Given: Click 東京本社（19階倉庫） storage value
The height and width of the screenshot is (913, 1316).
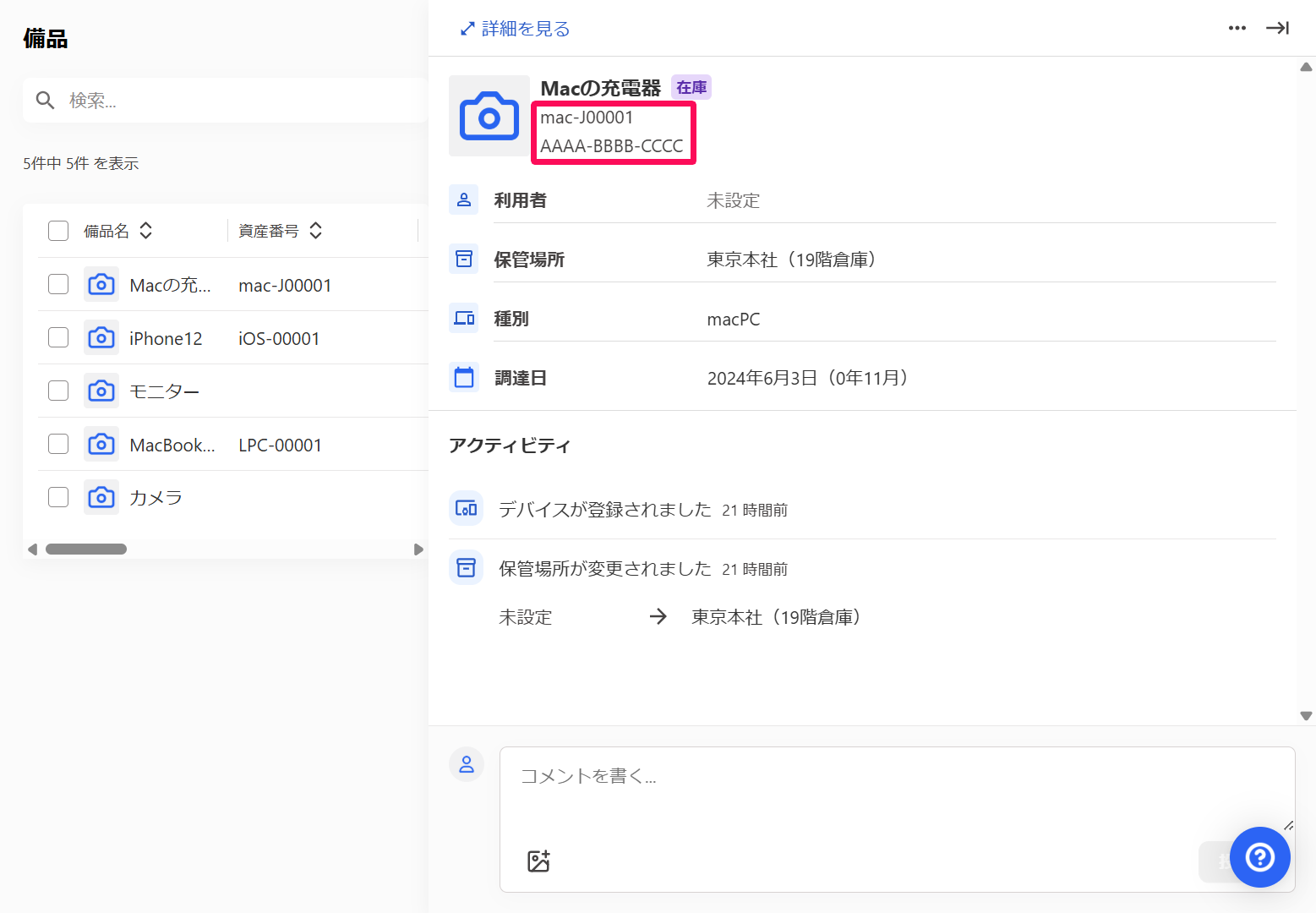Looking at the screenshot, I should pyautogui.click(x=791, y=260).
